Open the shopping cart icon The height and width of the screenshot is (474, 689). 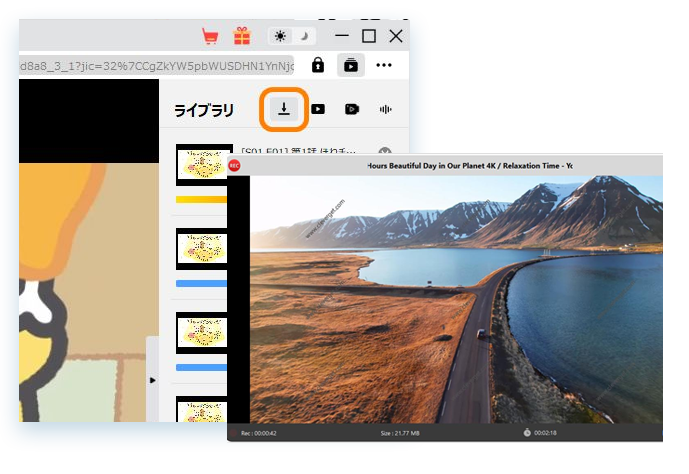pyautogui.click(x=210, y=36)
